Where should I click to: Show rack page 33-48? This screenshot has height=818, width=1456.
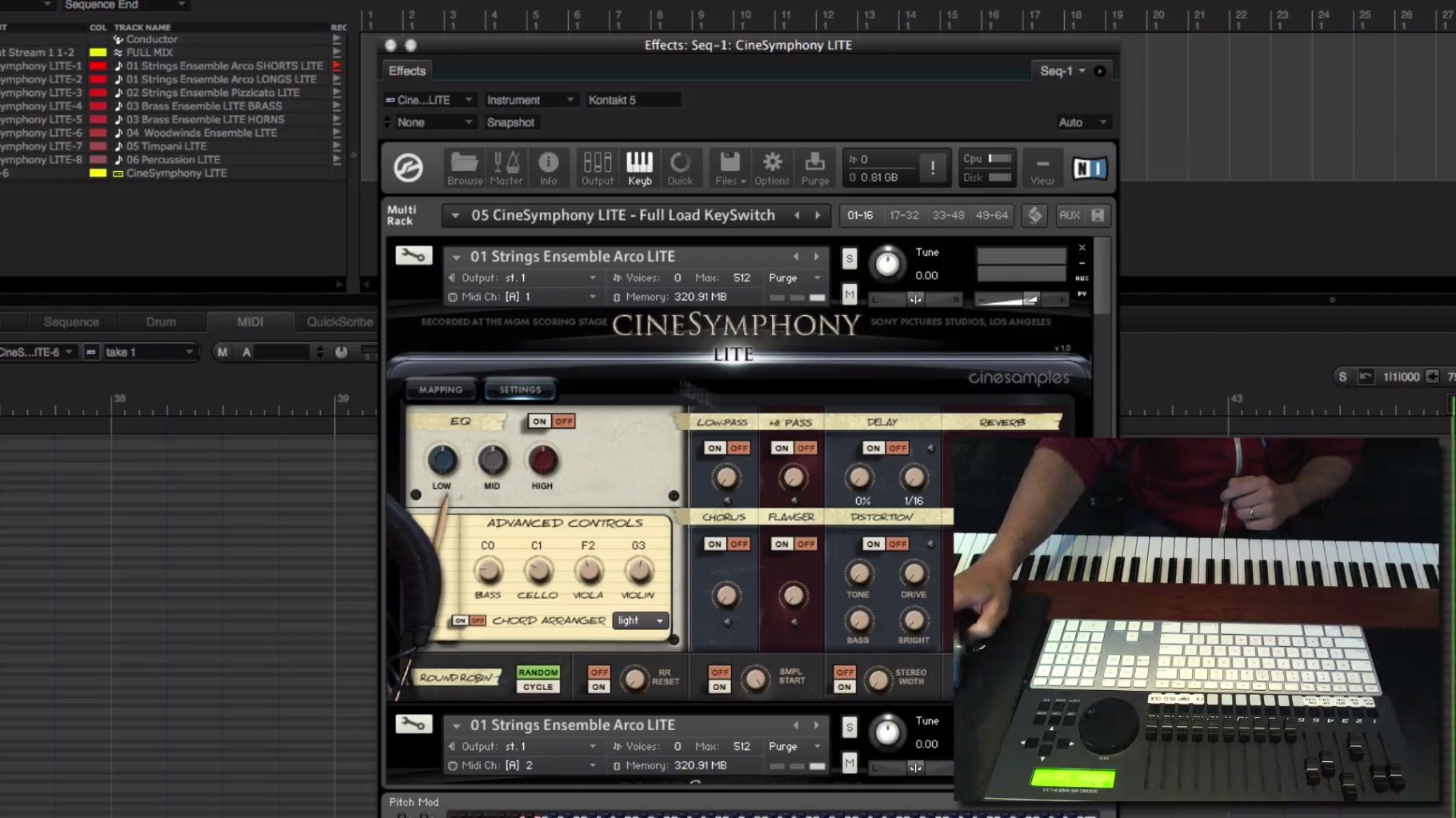click(948, 215)
